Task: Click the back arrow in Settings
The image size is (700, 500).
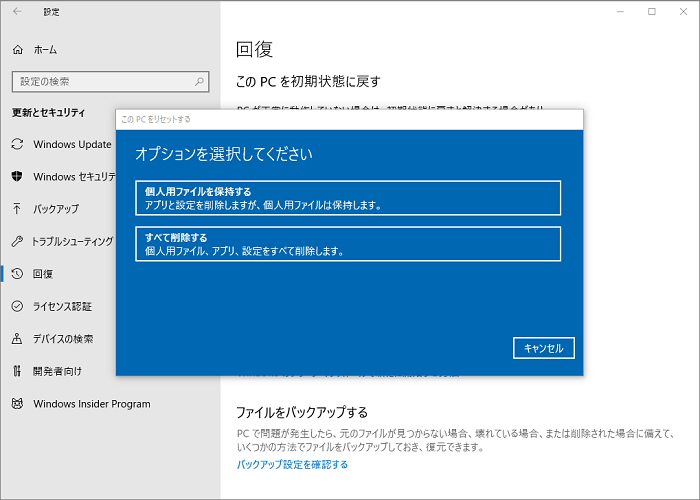Action: click(17, 12)
